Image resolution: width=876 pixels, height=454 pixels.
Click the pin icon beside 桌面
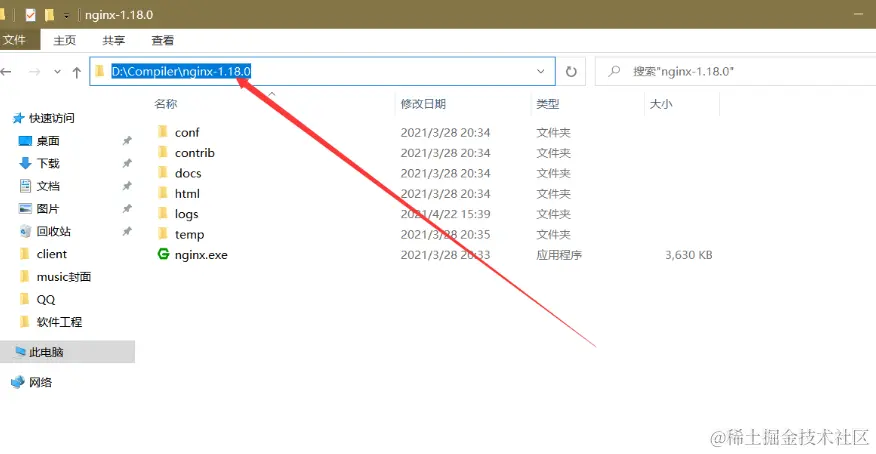127,141
